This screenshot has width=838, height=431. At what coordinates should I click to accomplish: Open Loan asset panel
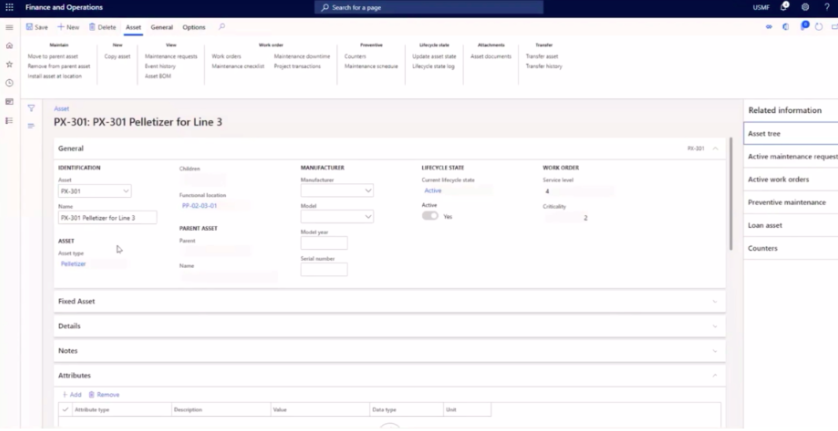(790, 226)
